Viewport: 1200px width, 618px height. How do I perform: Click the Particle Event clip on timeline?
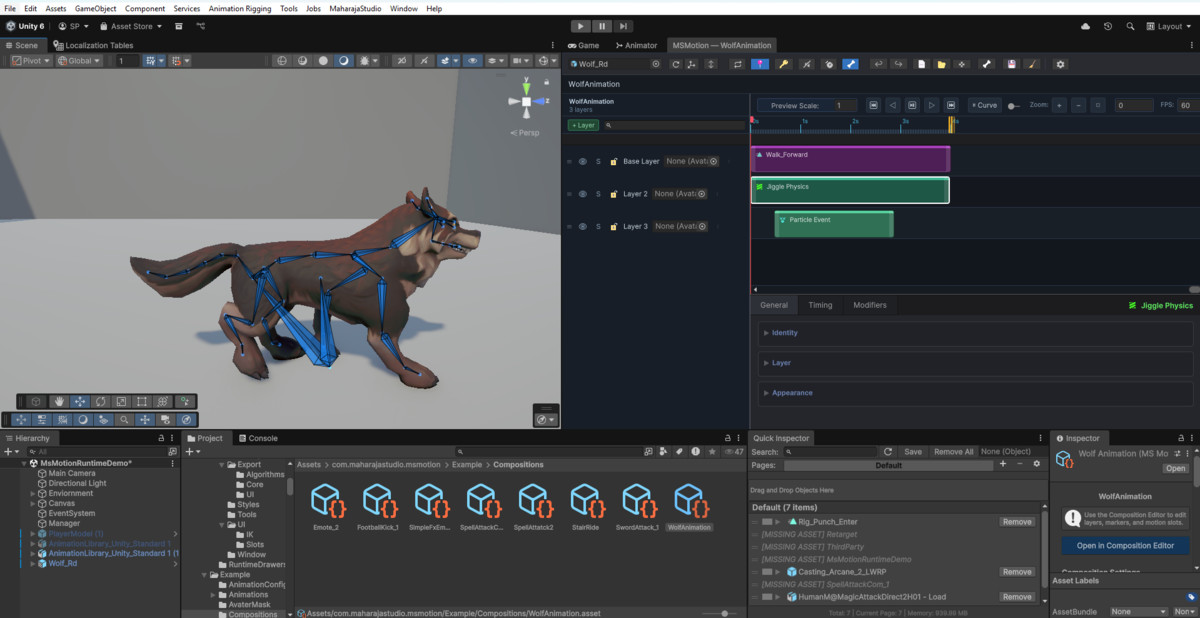(x=834, y=224)
